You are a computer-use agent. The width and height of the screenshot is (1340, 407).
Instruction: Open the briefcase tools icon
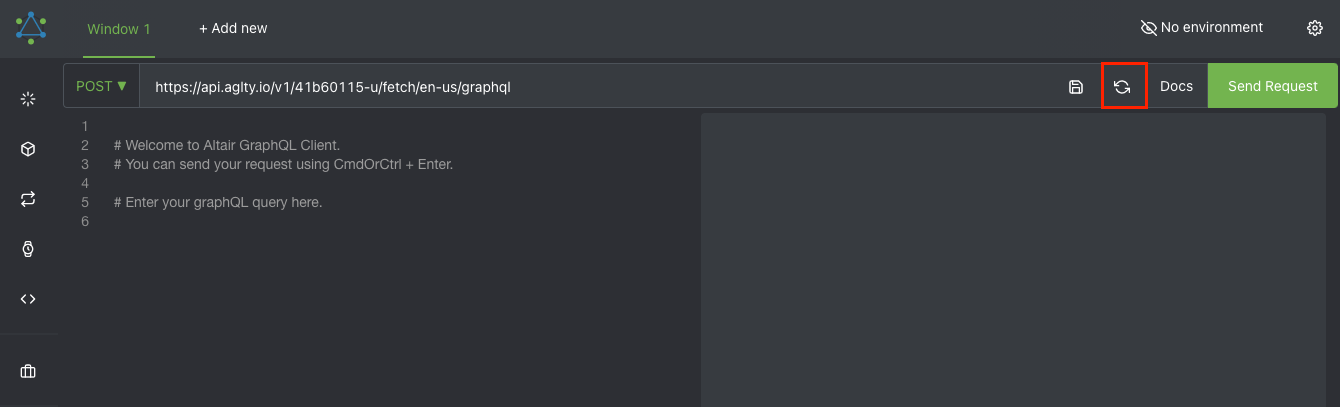(28, 371)
